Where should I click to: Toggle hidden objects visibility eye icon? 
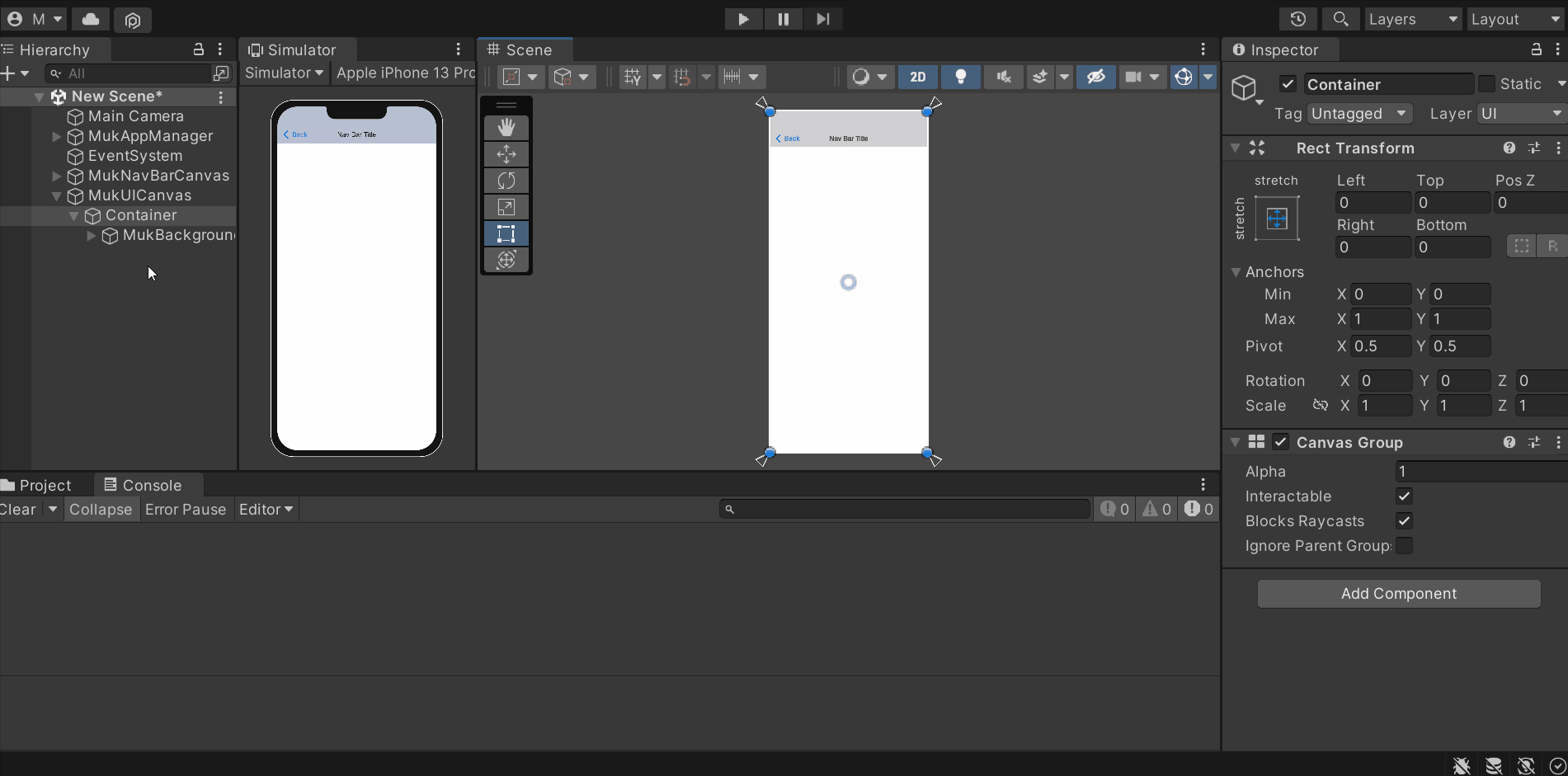tap(1095, 77)
